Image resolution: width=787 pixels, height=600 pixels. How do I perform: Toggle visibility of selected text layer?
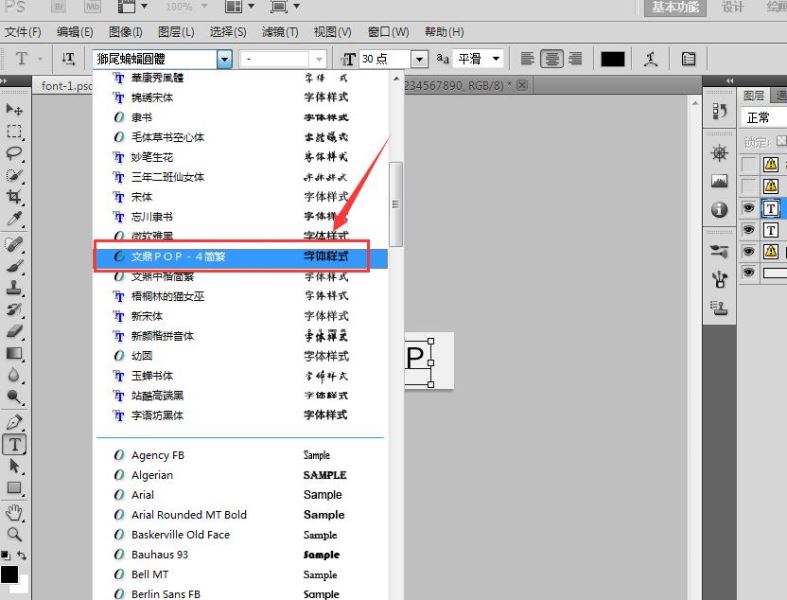click(749, 208)
